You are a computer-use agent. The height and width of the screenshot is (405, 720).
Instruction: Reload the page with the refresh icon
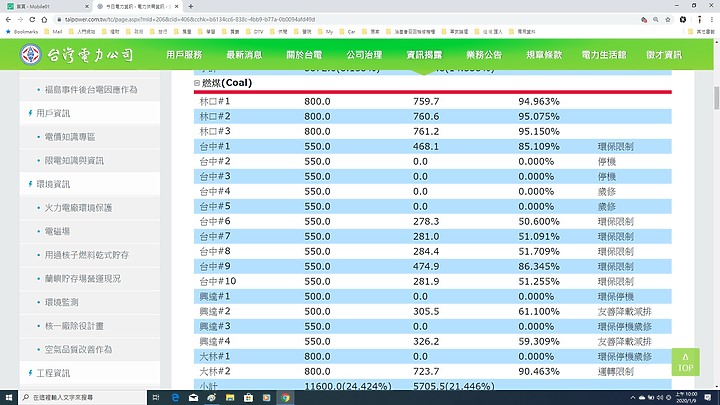click(32, 19)
